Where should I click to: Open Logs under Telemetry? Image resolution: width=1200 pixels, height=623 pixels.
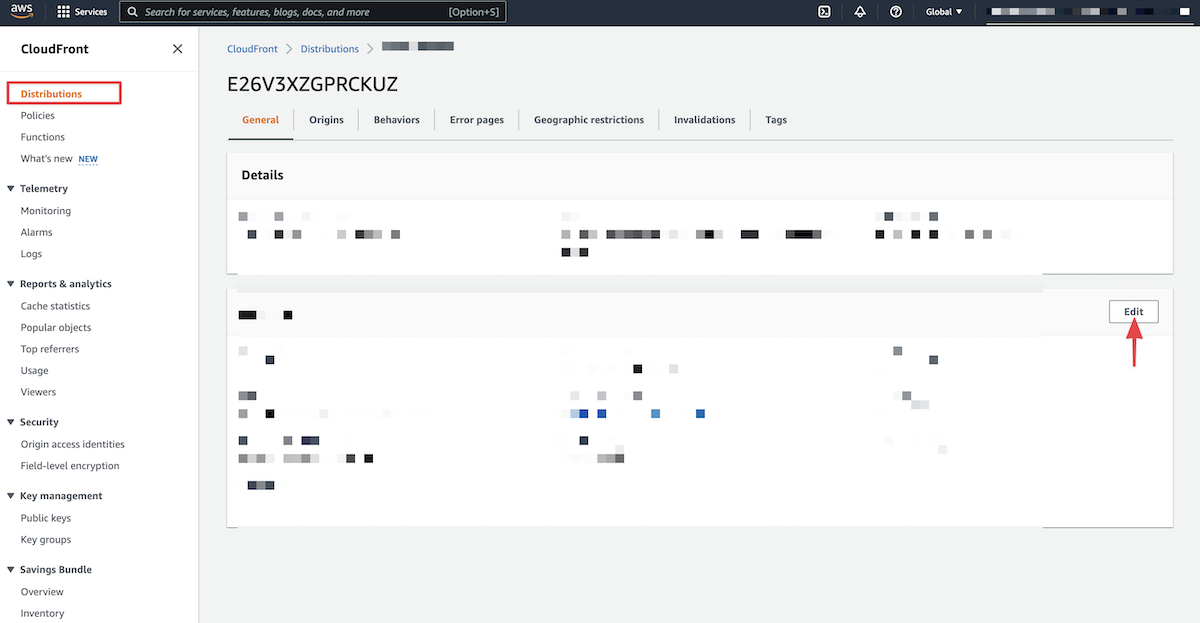(x=31, y=254)
